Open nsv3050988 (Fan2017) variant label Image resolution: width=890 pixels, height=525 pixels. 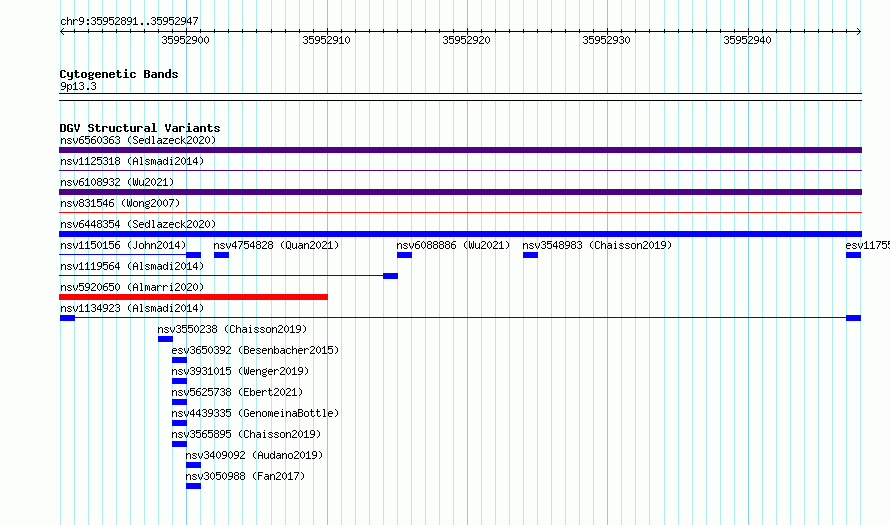[x=245, y=476]
